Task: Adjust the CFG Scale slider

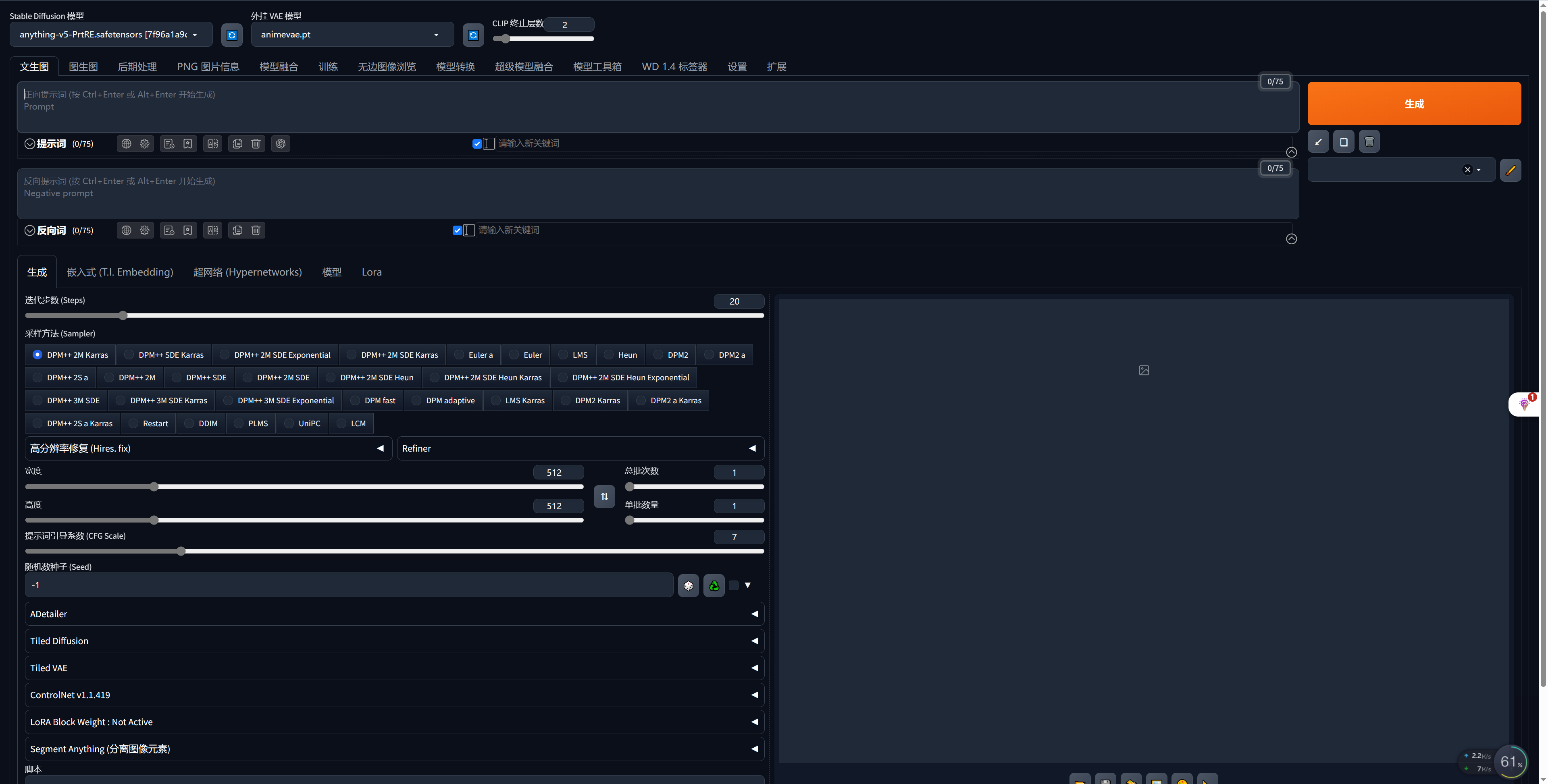Action: pyautogui.click(x=394, y=551)
